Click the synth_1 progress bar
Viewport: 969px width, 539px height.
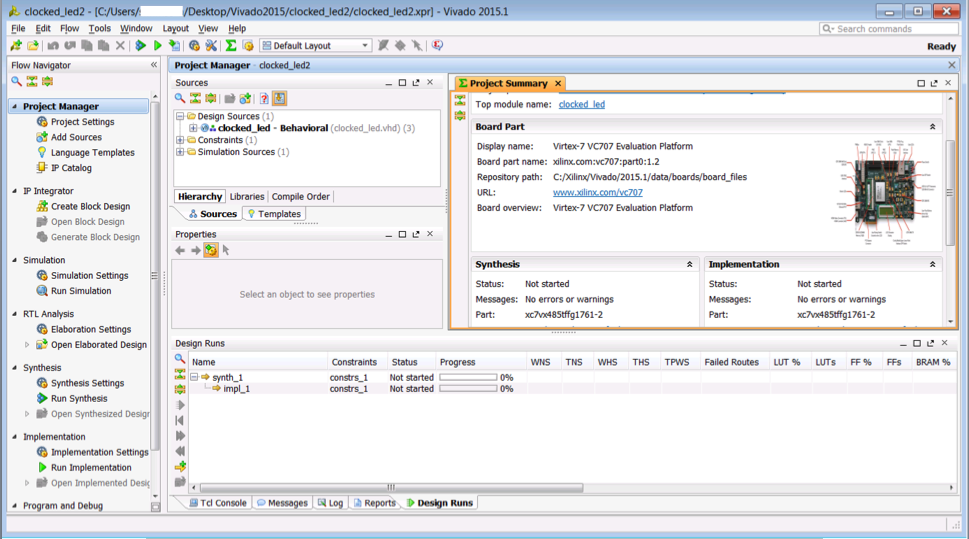(x=468, y=377)
